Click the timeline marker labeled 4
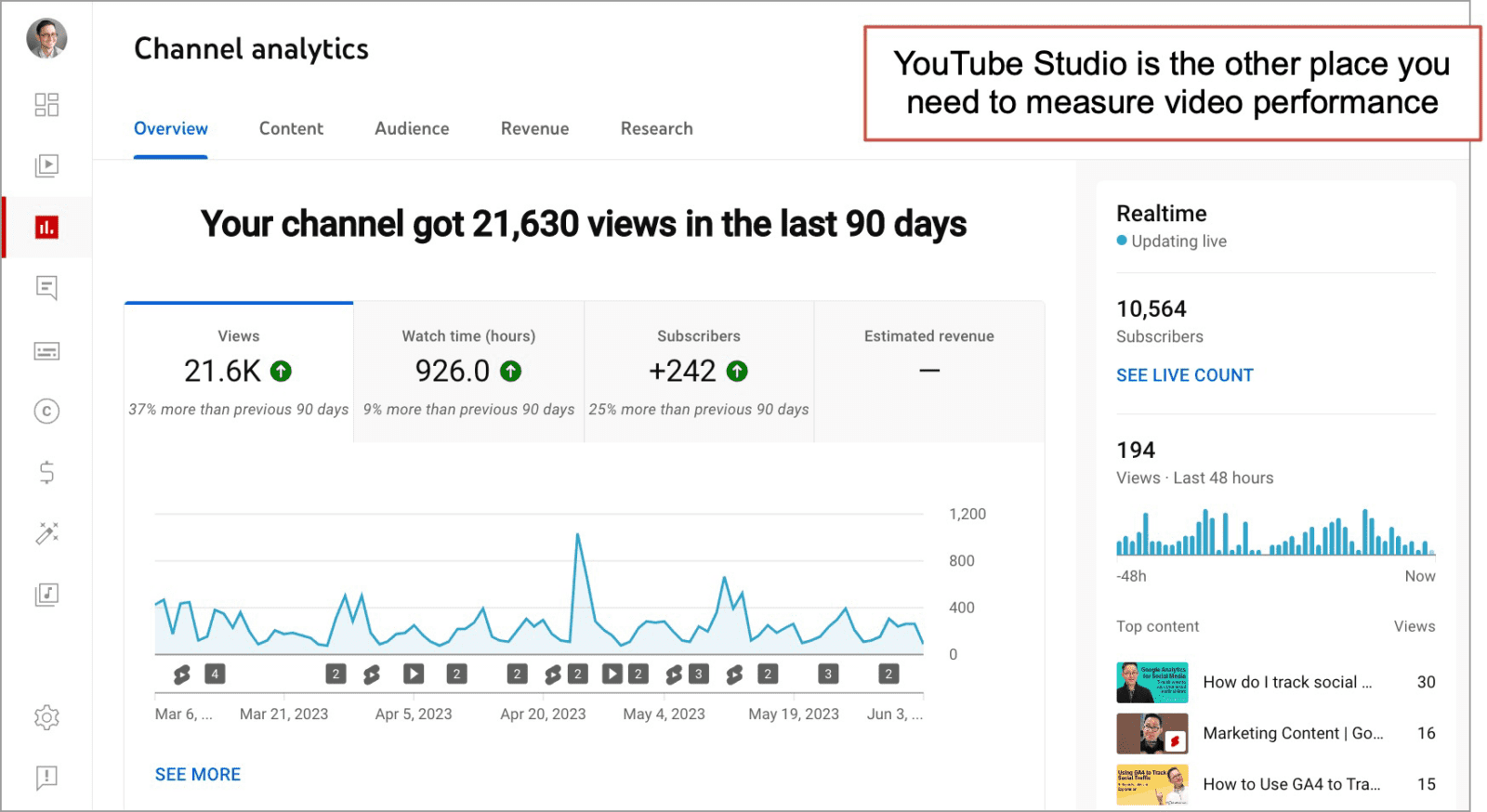 (x=215, y=674)
